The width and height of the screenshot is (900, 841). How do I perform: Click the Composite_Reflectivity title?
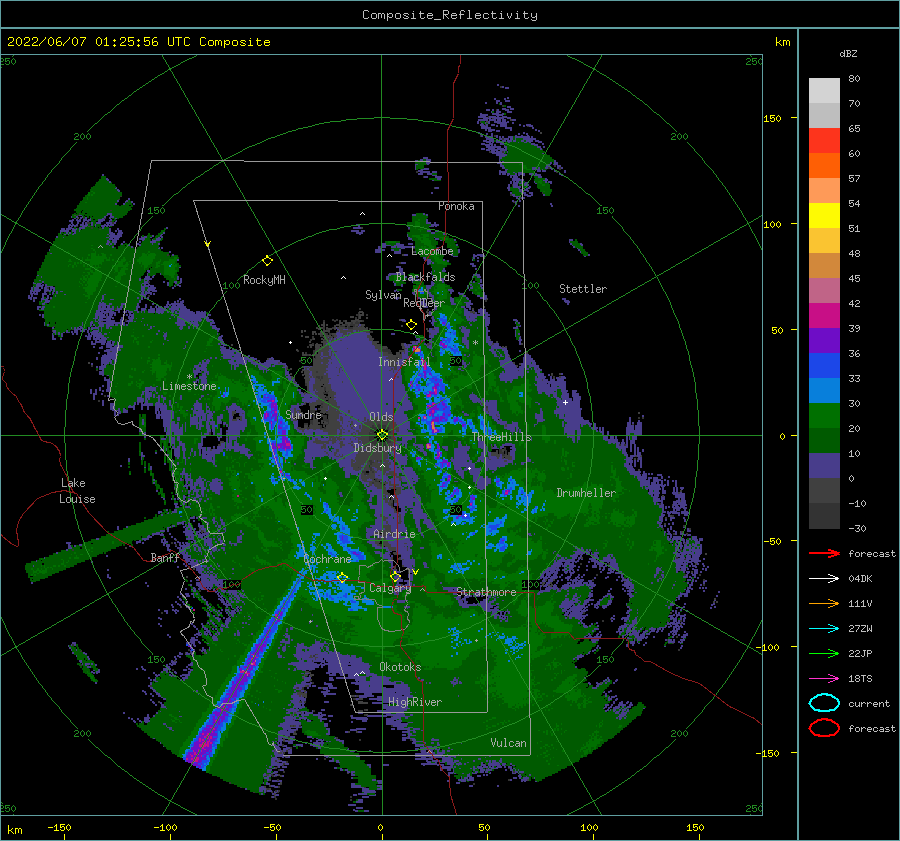click(x=450, y=15)
